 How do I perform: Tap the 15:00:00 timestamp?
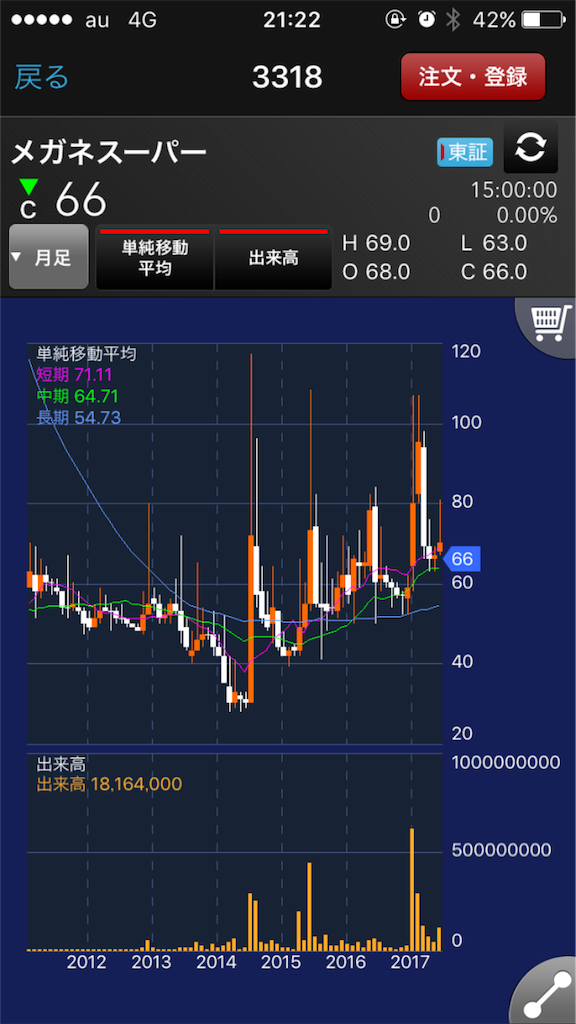pyautogui.click(x=514, y=190)
